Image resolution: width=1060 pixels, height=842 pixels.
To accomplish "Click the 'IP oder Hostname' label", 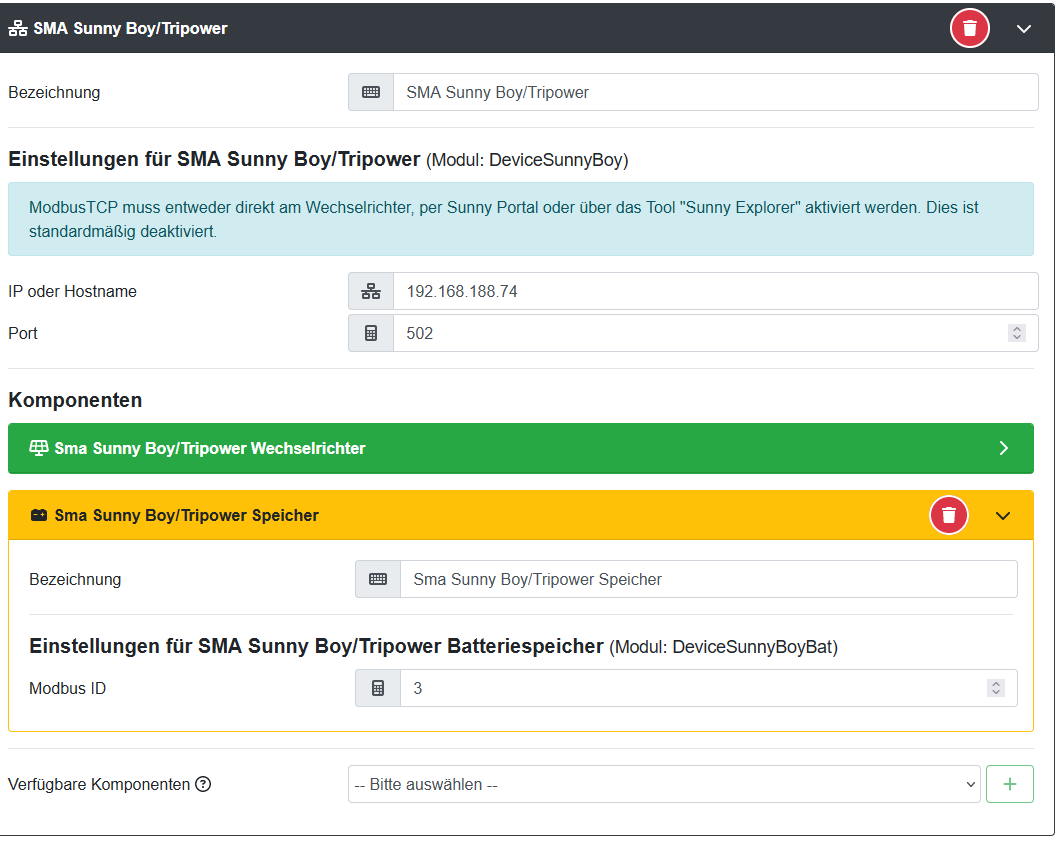I will [x=72, y=291].
